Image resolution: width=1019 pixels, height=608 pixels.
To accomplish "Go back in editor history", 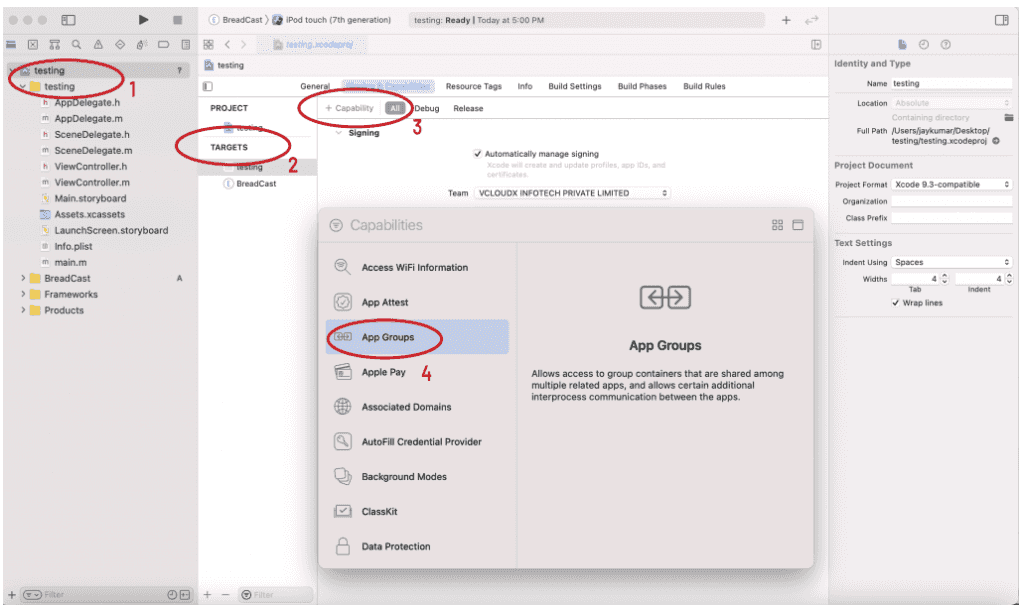I will 227,45.
